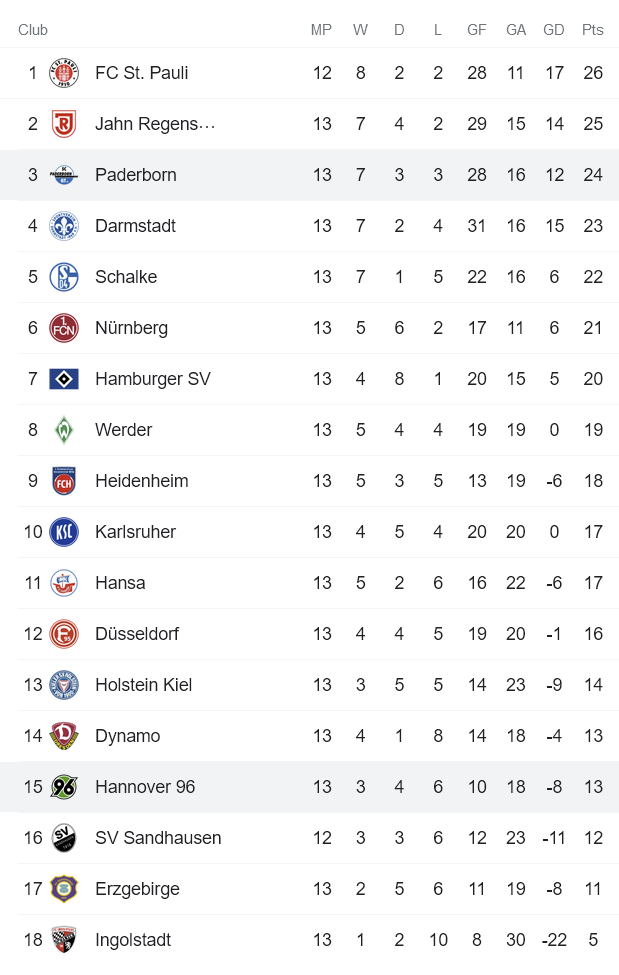
Task: Open the Werder Bremen club badge
Action: click(63, 429)
